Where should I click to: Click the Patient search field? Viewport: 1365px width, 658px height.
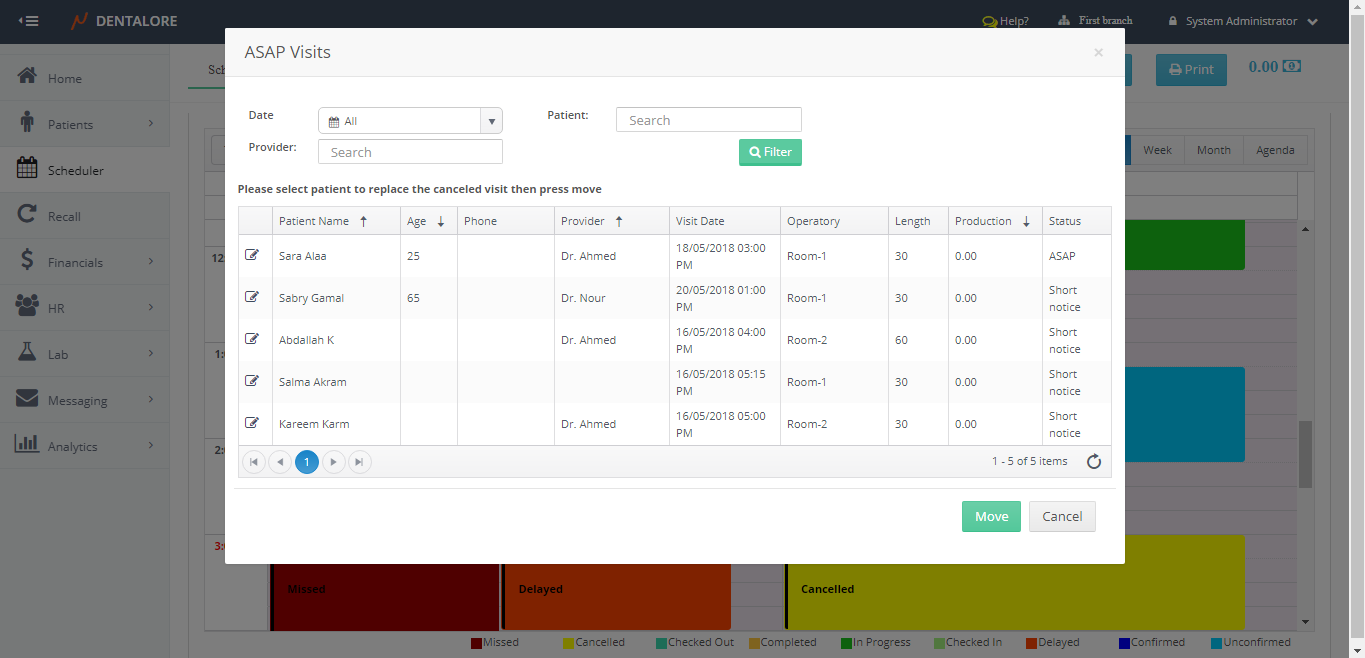[x=708, y=120]
